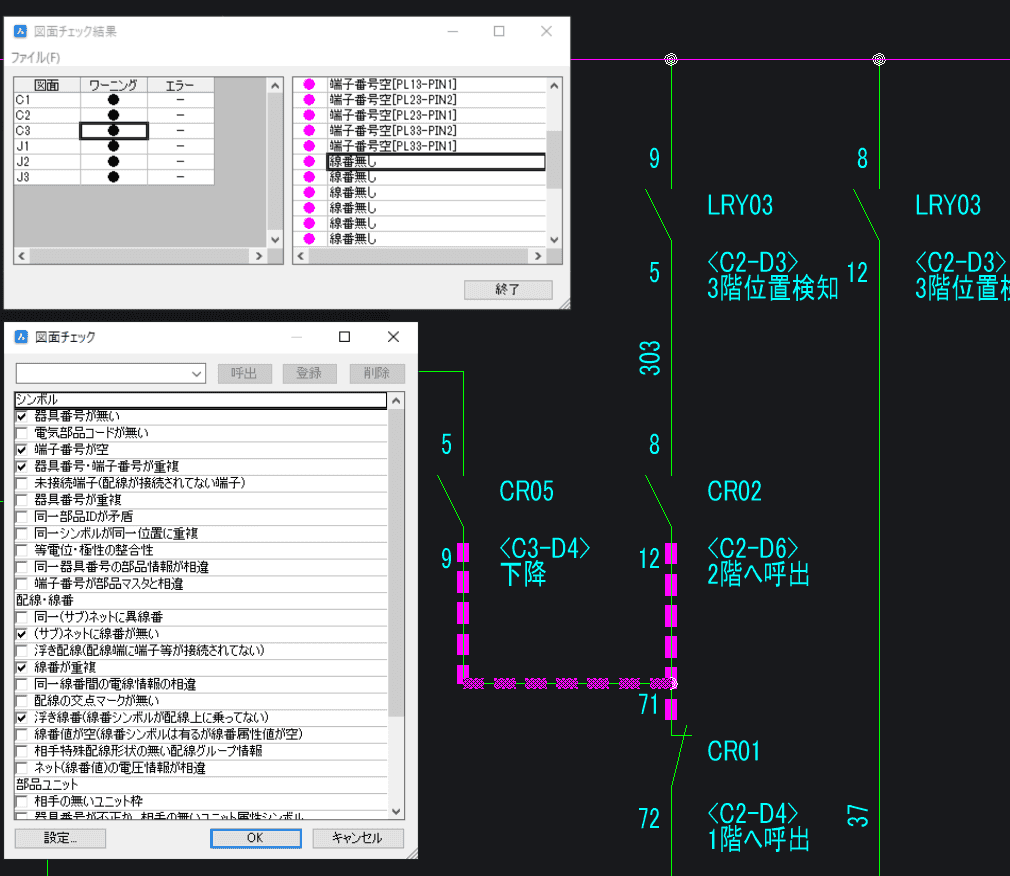Select the warning dot in the C3 row
This screenshot has width=1010, height=876.
click(x=113, y=131)
